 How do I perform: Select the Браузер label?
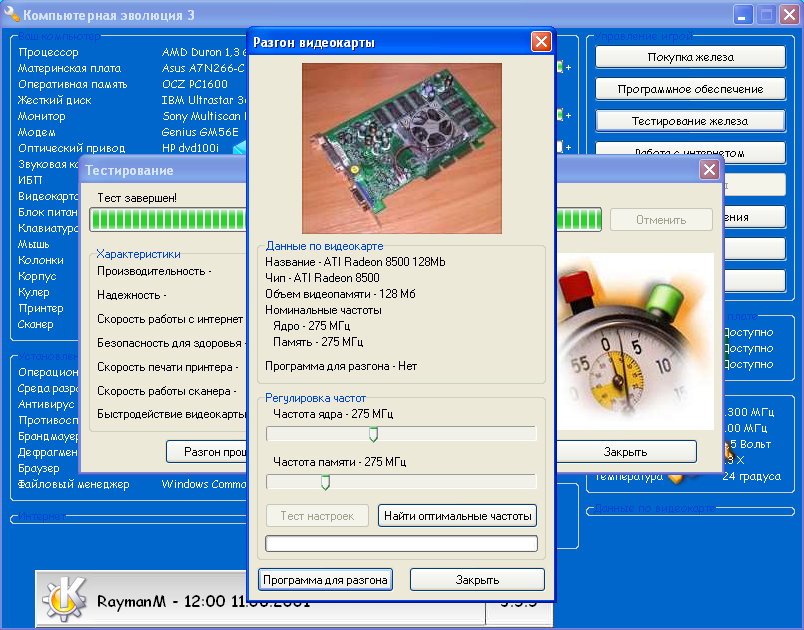pos(38,468)
